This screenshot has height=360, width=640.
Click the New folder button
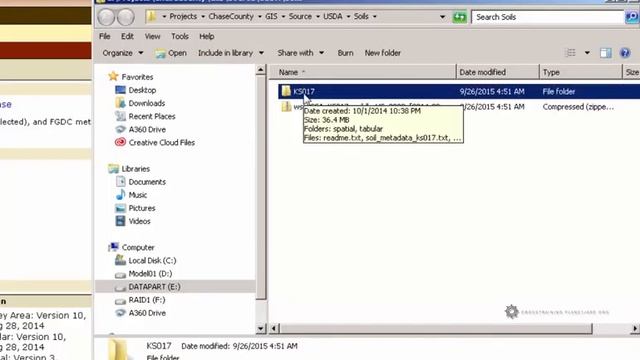(382, 53)
